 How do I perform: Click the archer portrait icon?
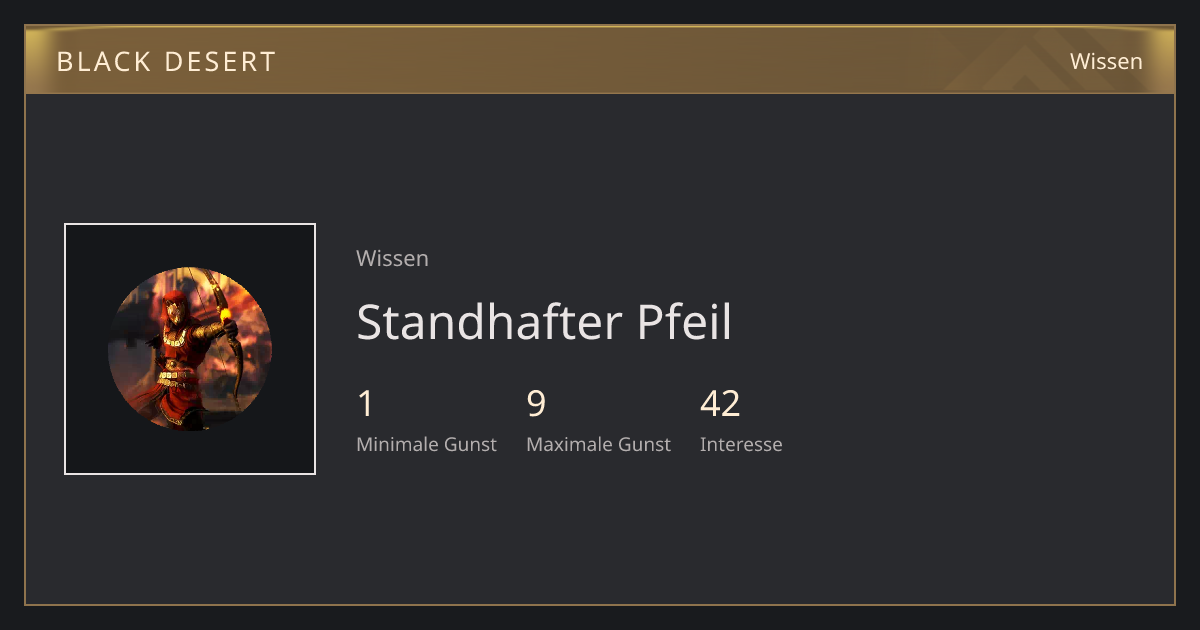tap(190, 349)
